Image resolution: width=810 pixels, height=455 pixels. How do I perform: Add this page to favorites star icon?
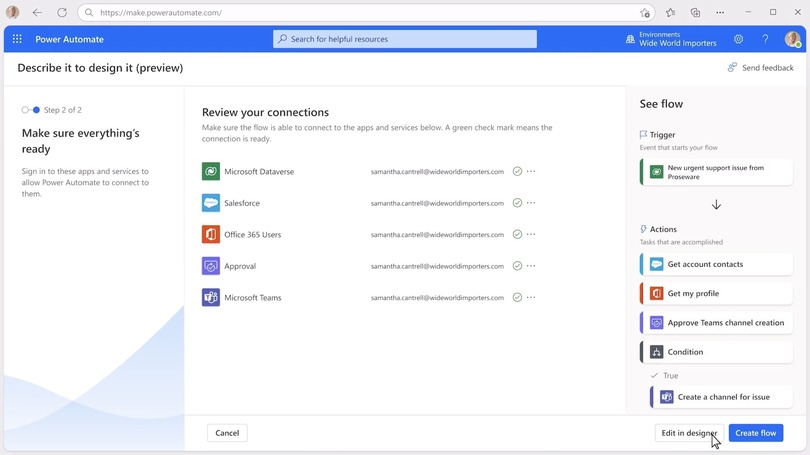[x=645, y=13]
